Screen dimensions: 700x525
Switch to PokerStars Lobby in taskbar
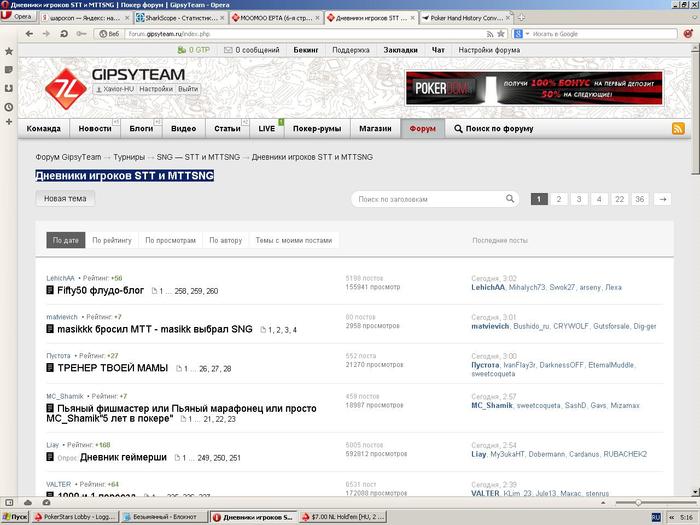[x=74, y=517]
